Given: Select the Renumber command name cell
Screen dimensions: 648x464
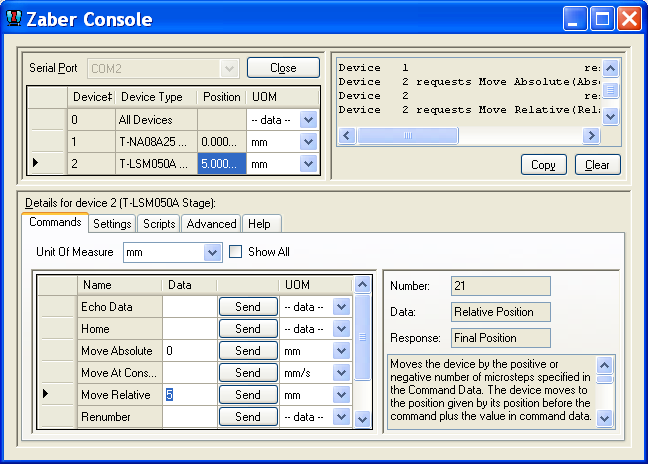Looking at the screenshot, I should coord(120,417).
